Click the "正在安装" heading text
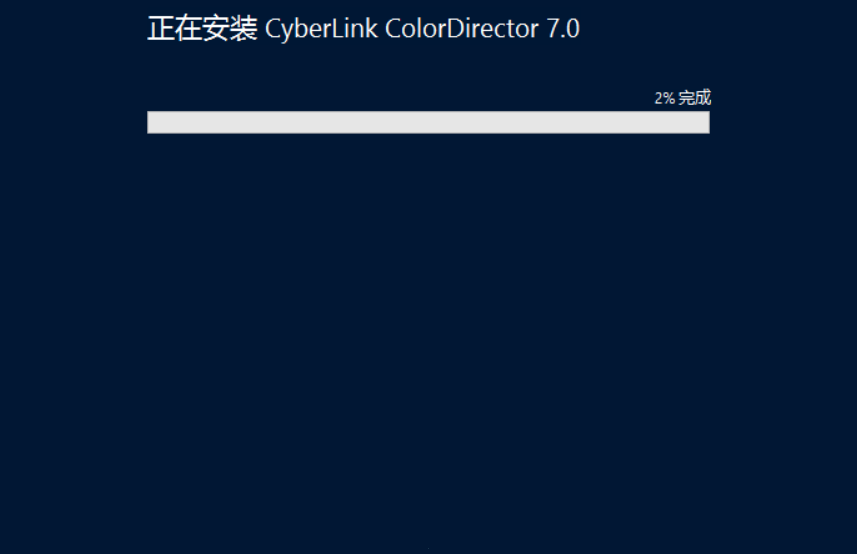This screenshot has height=554, width=857. (202, 28)
